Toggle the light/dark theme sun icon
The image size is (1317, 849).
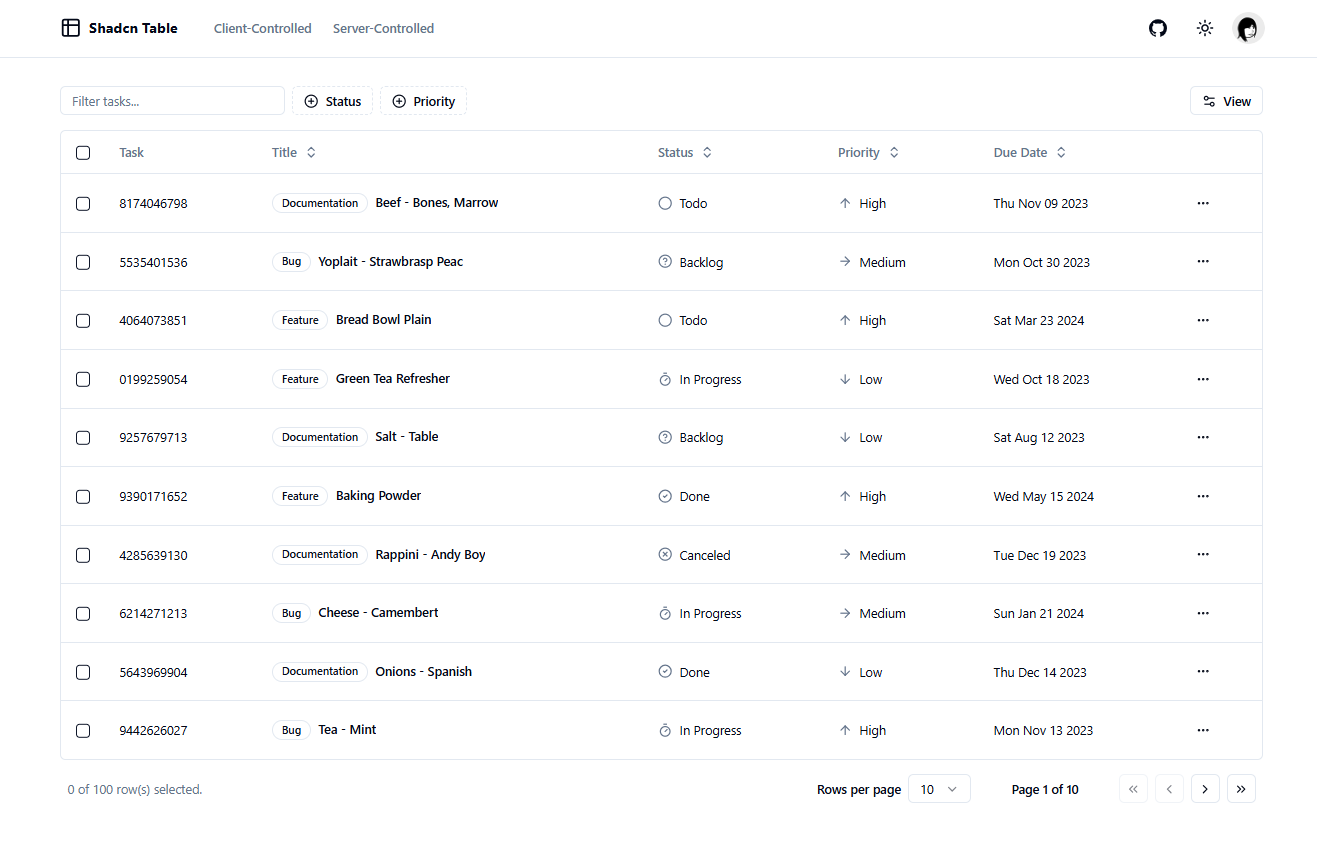click(x=1205, y=29)
